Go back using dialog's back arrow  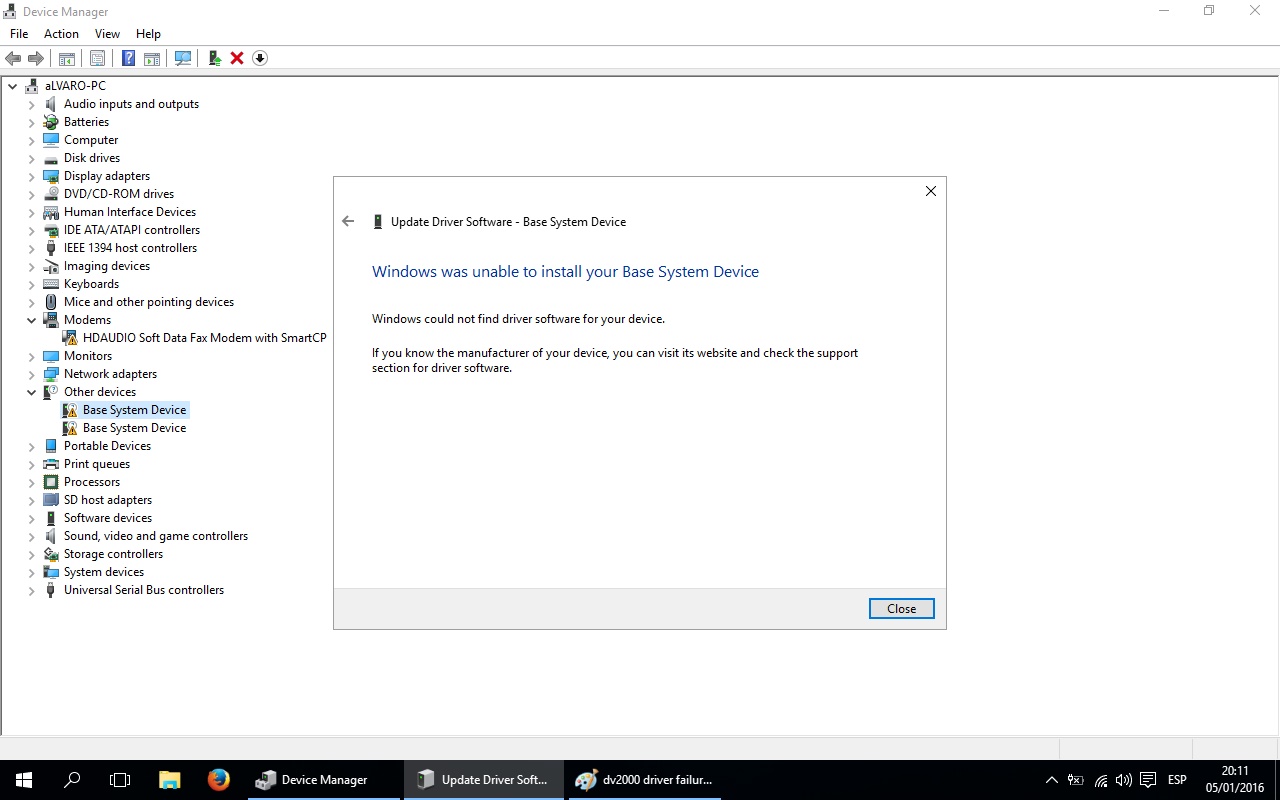click(348, 221)
